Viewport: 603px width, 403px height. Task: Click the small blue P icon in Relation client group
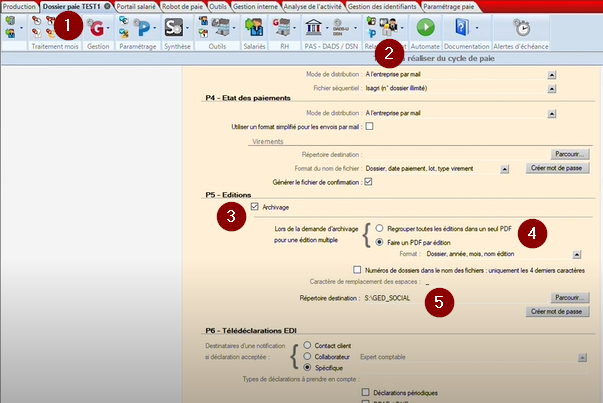371,34
